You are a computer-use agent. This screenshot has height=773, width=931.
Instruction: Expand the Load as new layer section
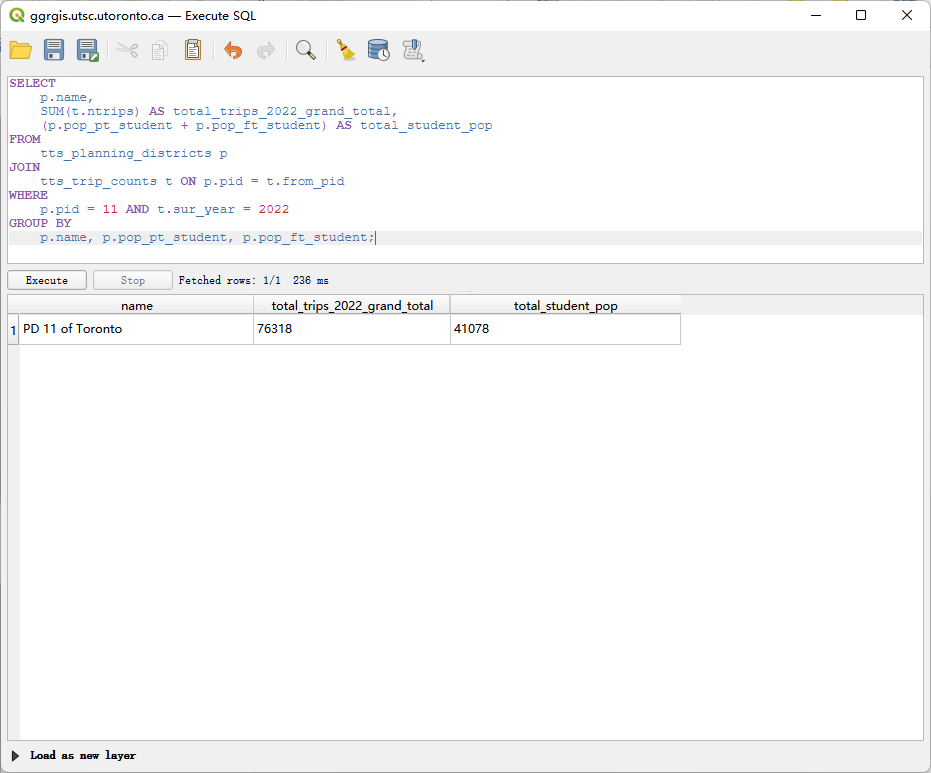[x=15, y=756]
